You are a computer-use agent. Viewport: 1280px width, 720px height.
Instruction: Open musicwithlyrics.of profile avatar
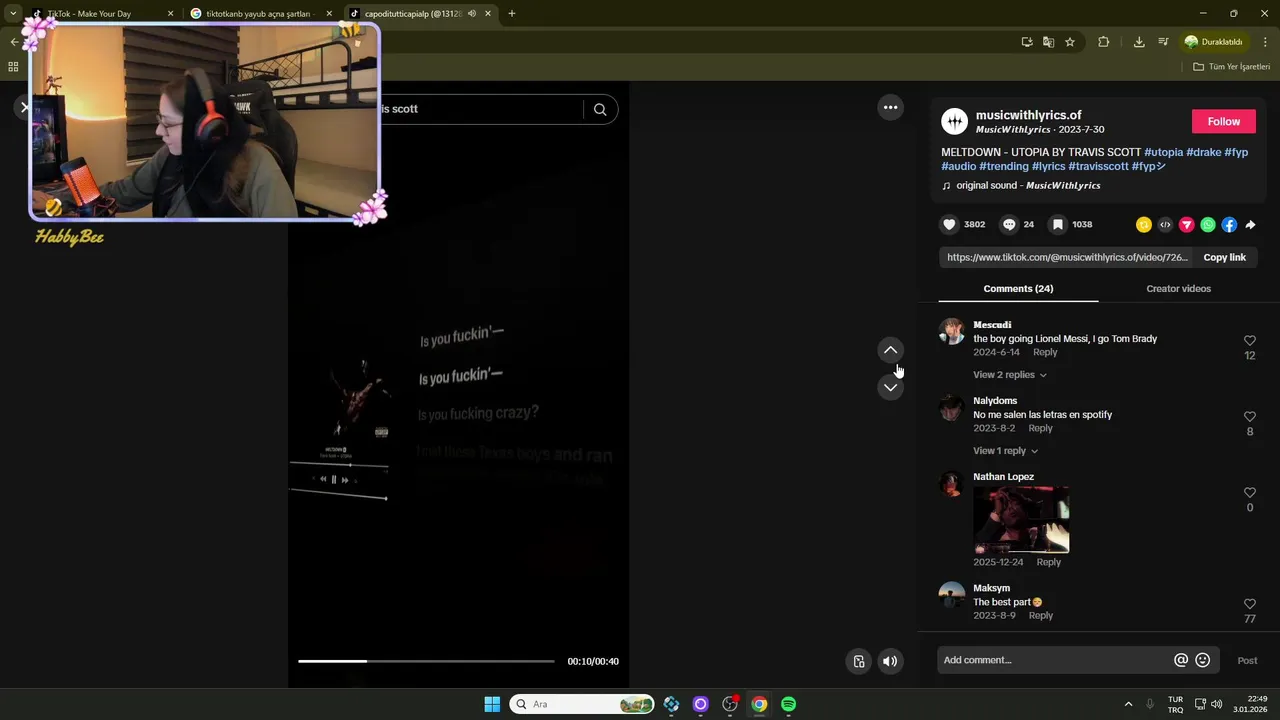coord(955,121)
